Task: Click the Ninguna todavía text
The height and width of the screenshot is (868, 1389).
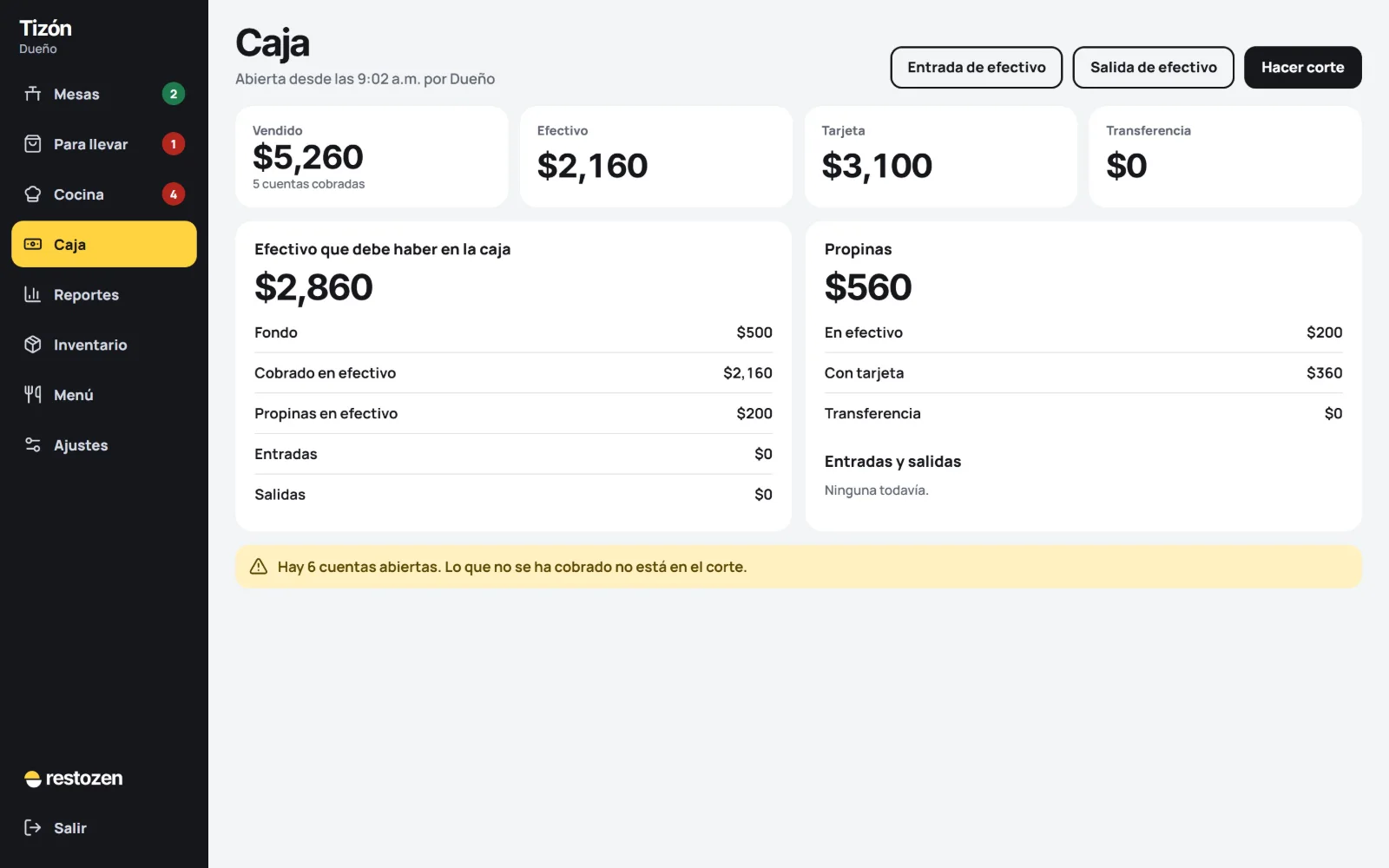Action: 876,490
